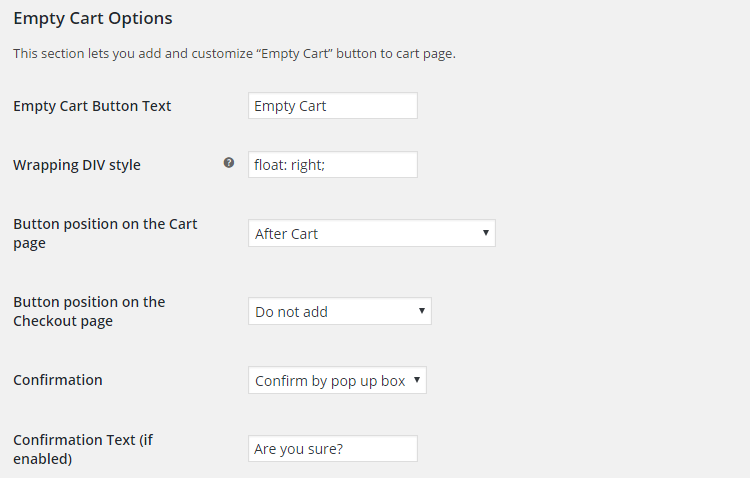Click the 'Confirmation Text (if enabled)' label
Viewport: 750px width, 478px height.
pyautogui.click(x=83, y=449)
